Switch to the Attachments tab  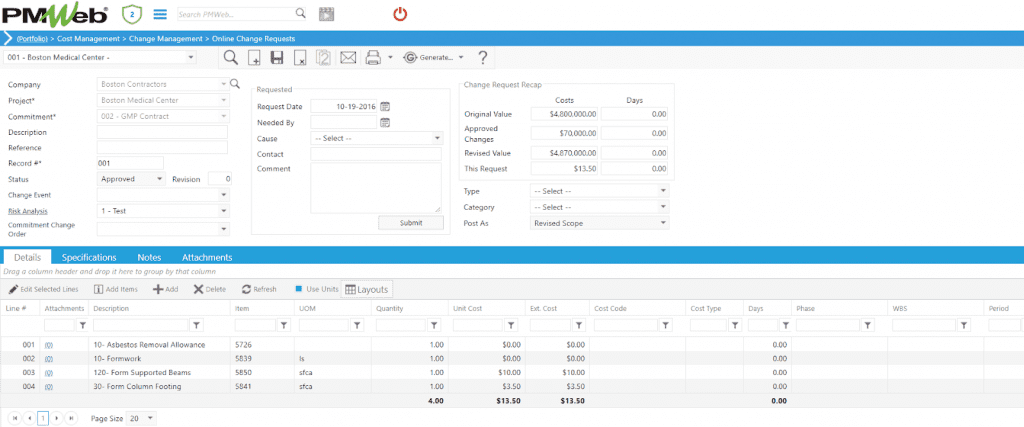(207, 258)
